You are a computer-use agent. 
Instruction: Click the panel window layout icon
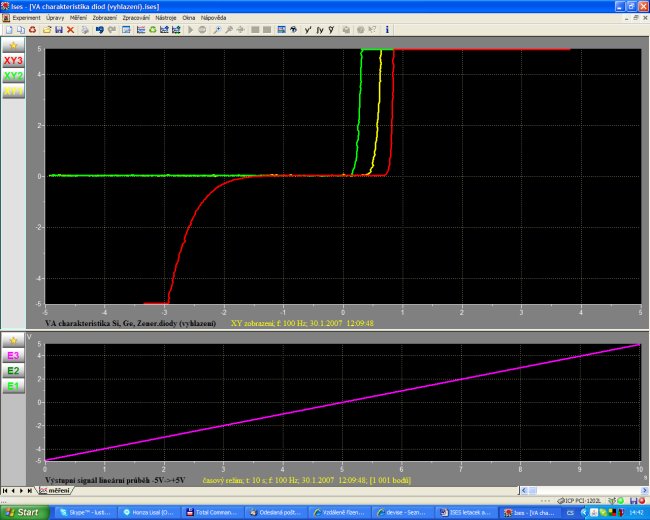[126, 30]
